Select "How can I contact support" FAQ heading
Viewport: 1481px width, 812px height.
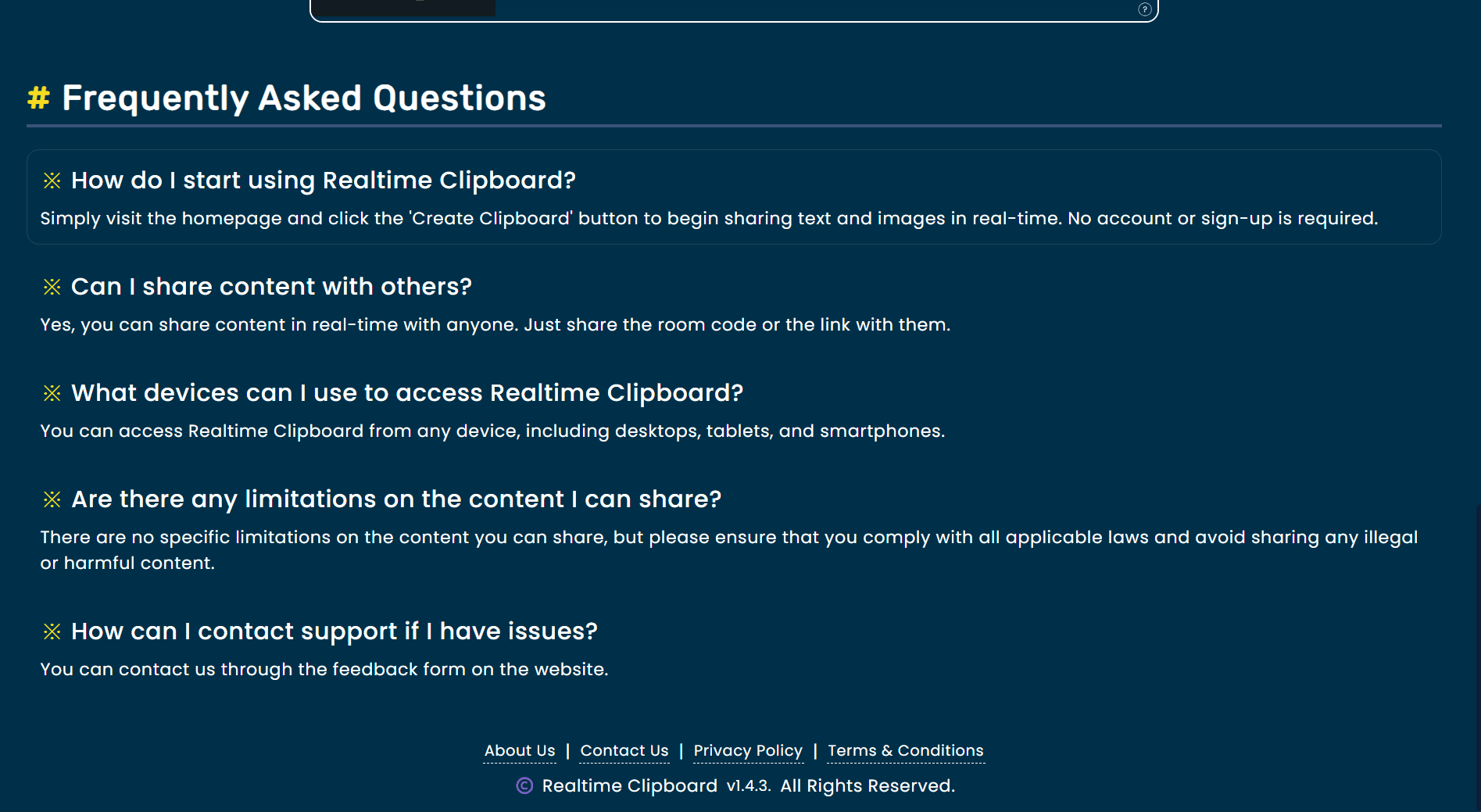coord(334,631)
